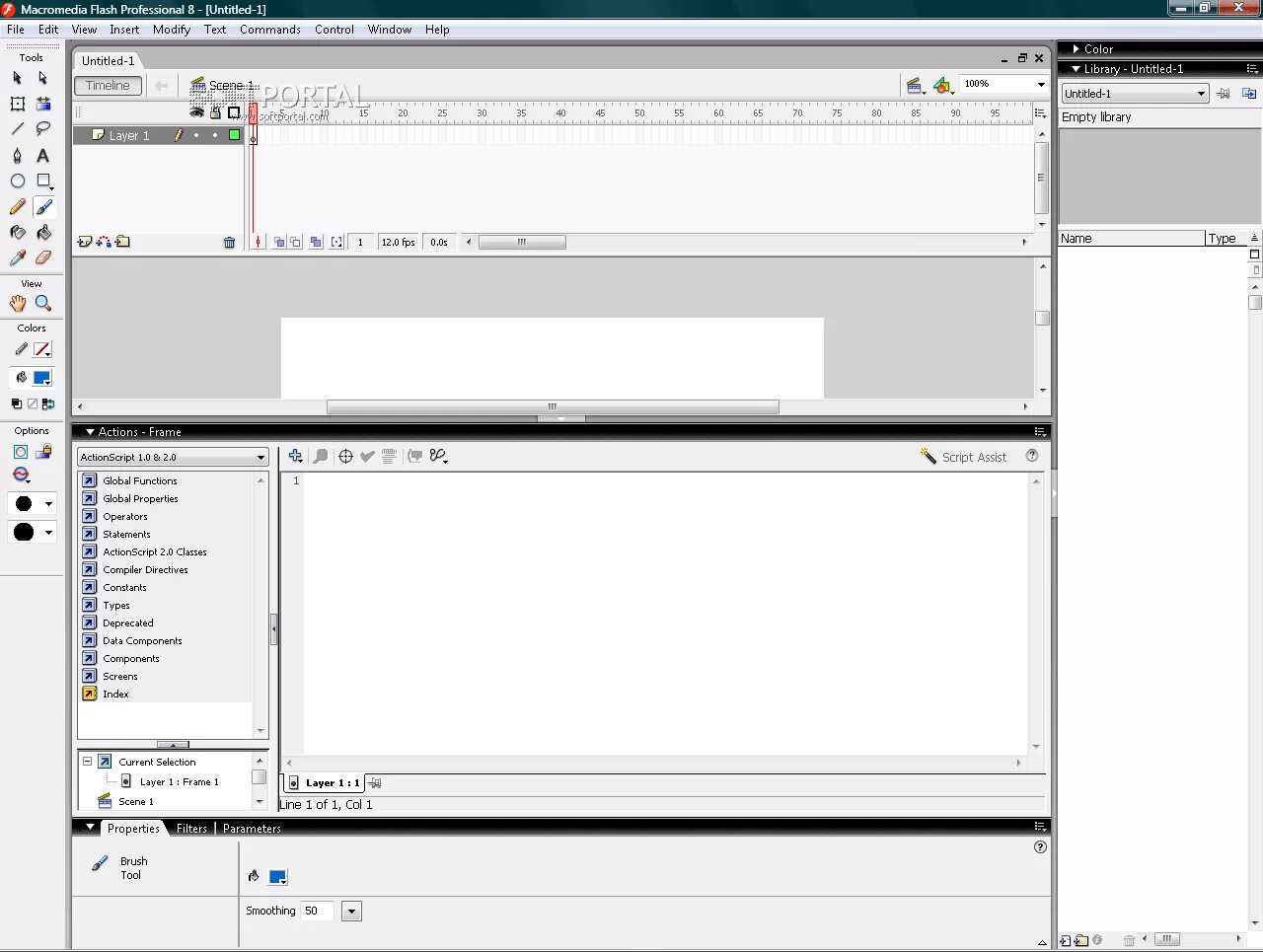This screenshot has width=1263, height=952.
Task: Select the Free Transform tool
Action: point(17,104)
